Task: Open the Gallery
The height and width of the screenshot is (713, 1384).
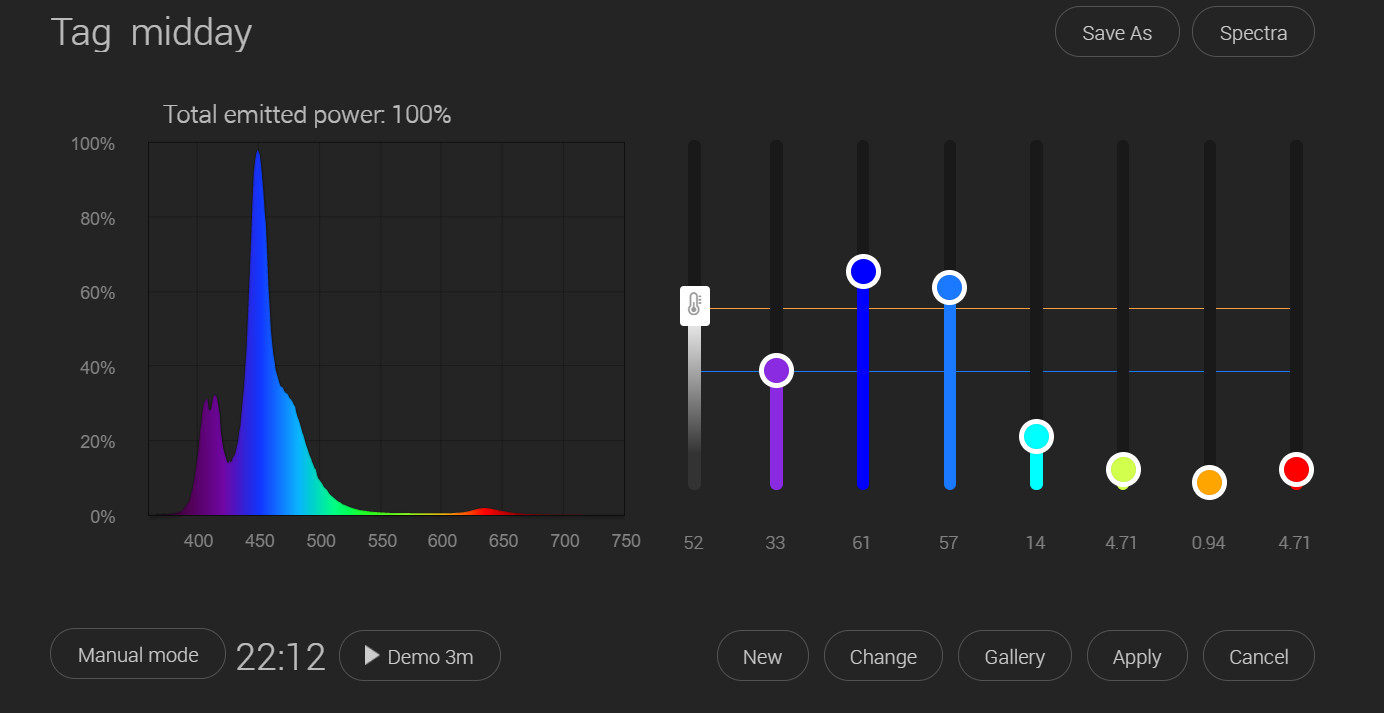Action: [1014, 656]
